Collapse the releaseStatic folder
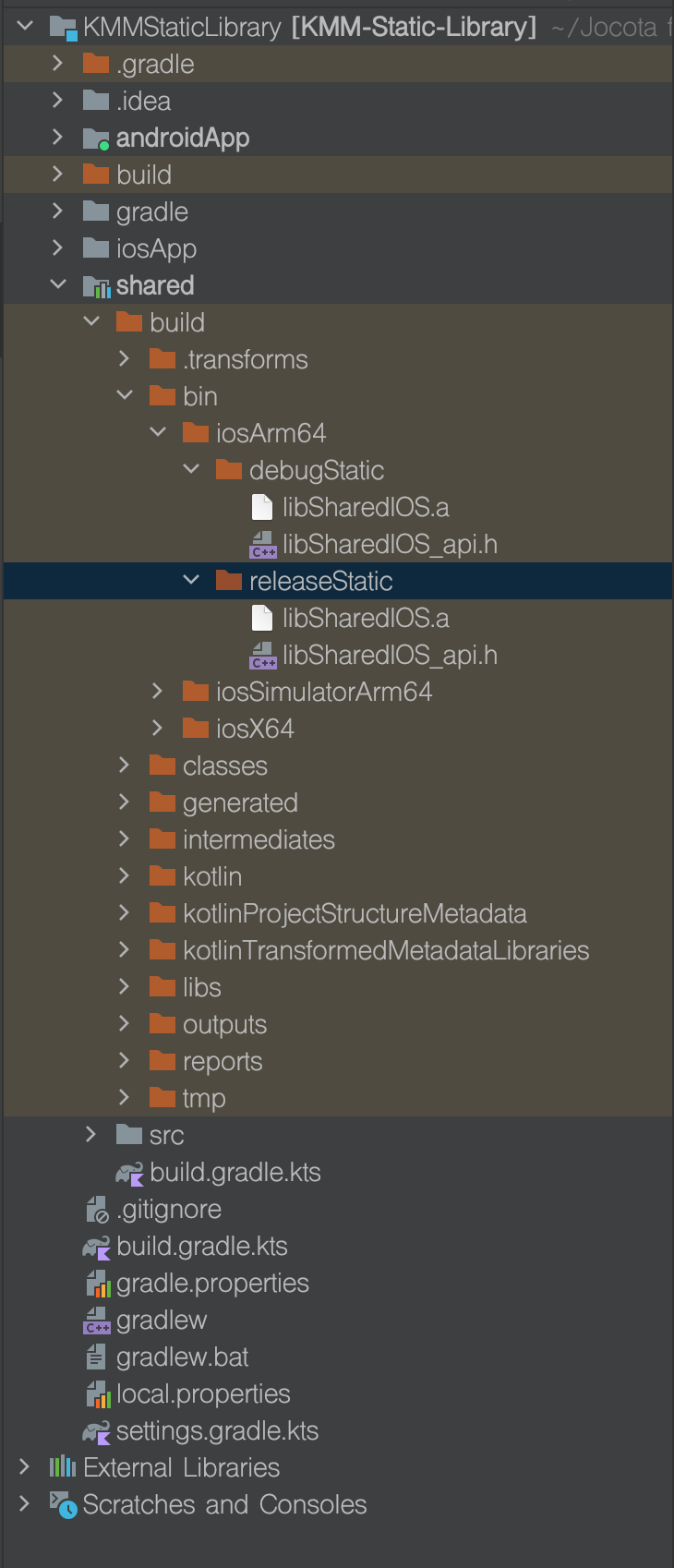Viewport: 674px width, 1568px height. tap(191, 580)
